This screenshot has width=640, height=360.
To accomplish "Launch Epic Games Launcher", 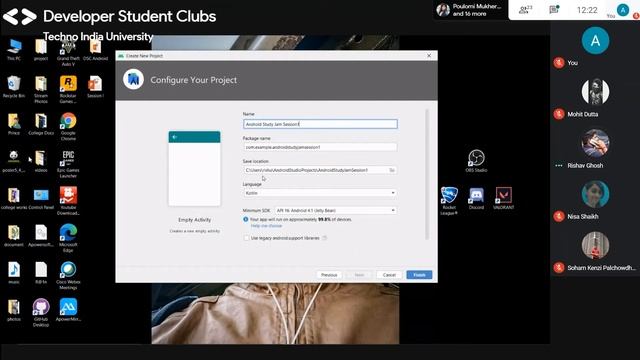I will click(x=68, y=164).
